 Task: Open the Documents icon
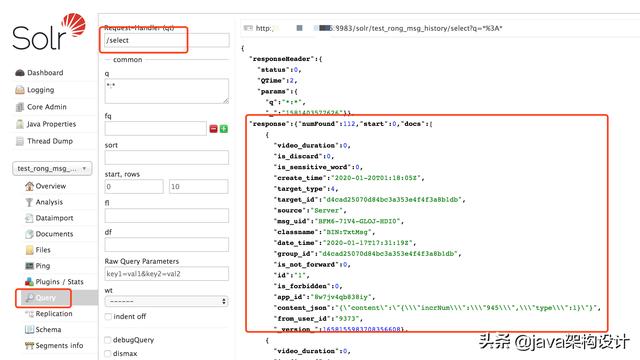point(29,234)
